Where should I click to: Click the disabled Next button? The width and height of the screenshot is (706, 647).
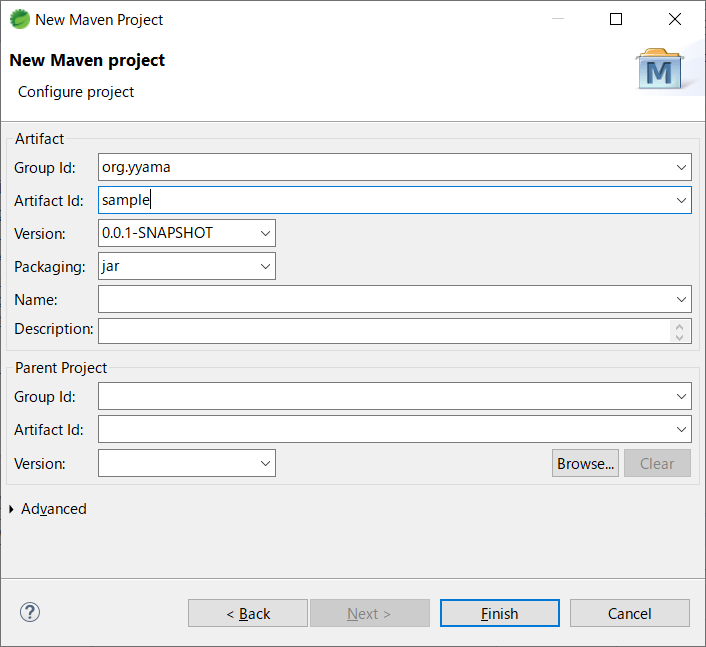[370, 613]
